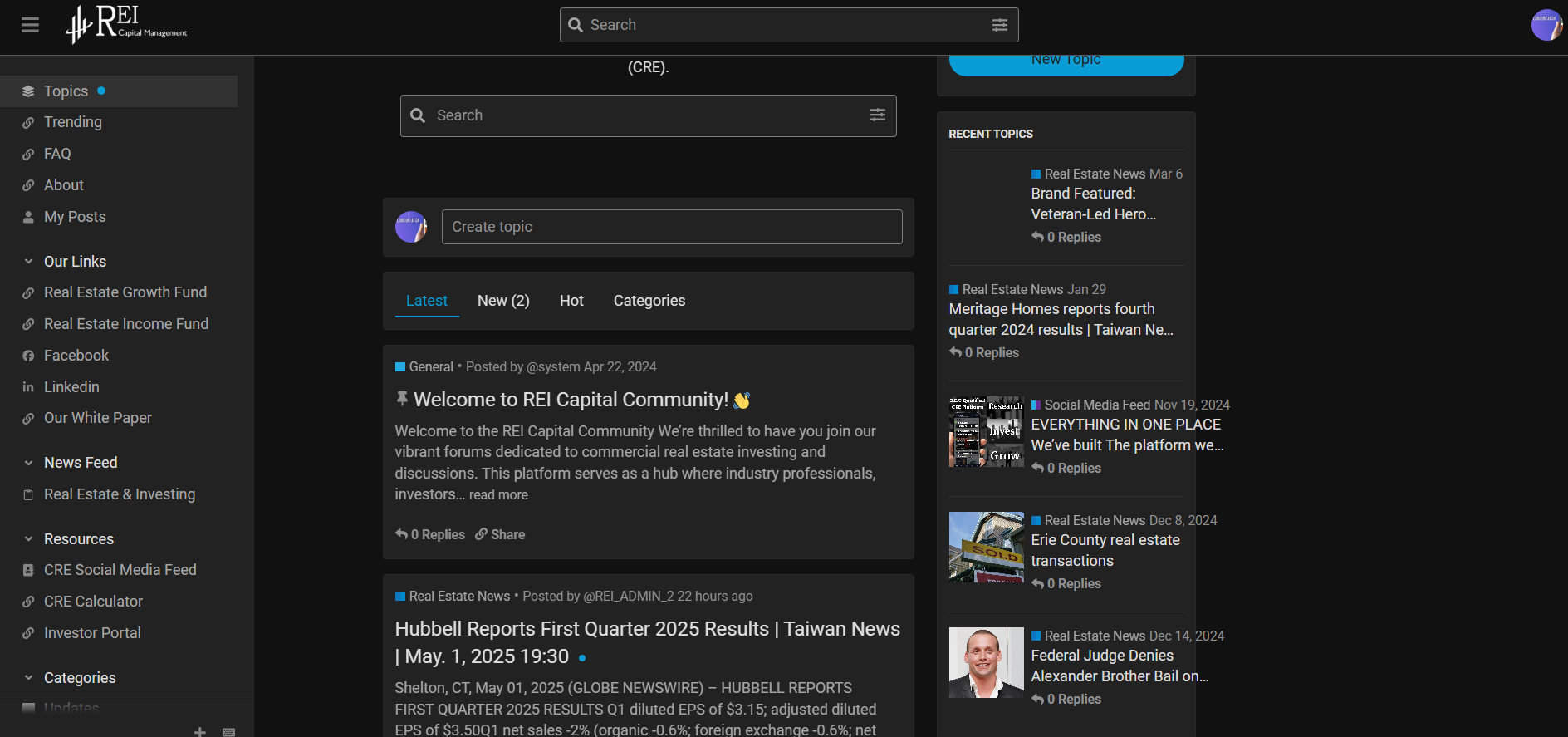The image size is (1568, 737).
Task: Click the Create topic input field
Action: point(672,227)
